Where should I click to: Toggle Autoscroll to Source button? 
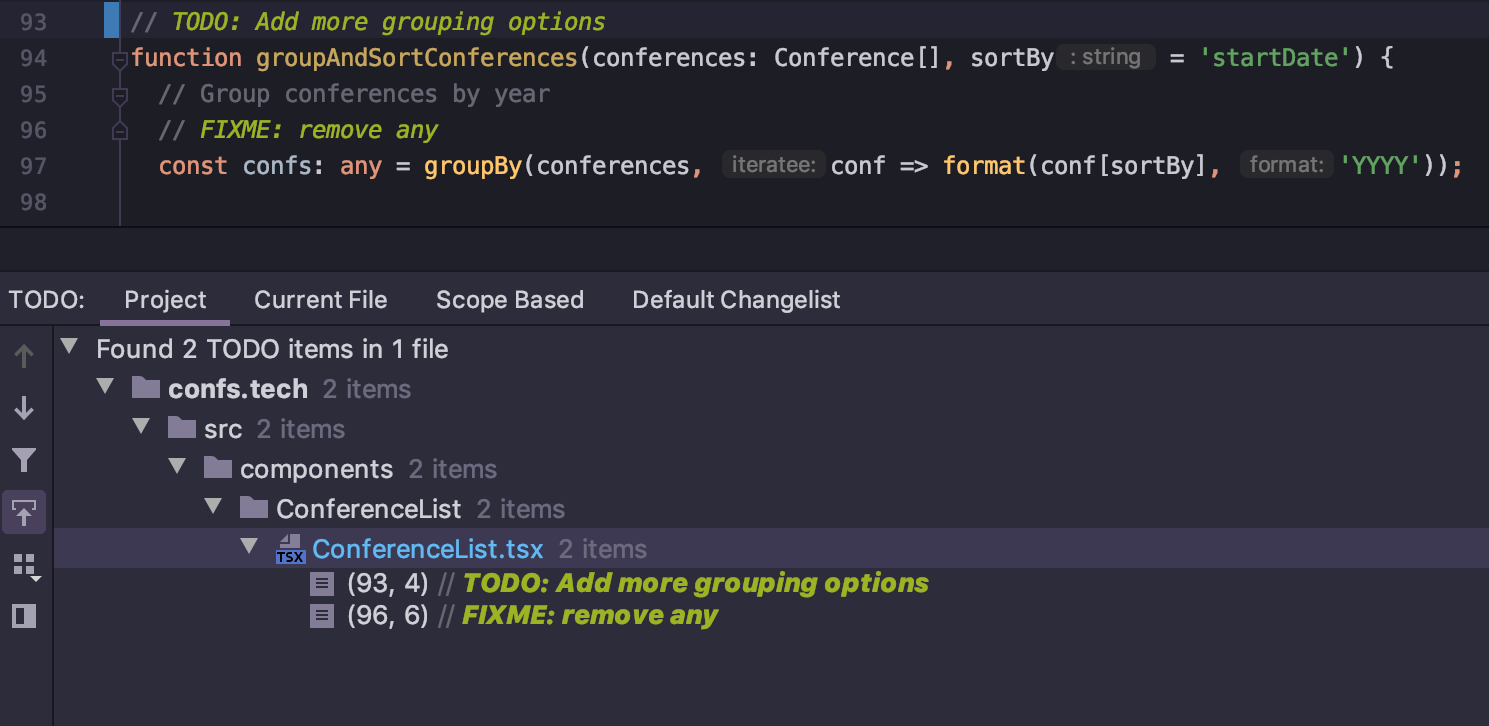(x=24, y=513)
